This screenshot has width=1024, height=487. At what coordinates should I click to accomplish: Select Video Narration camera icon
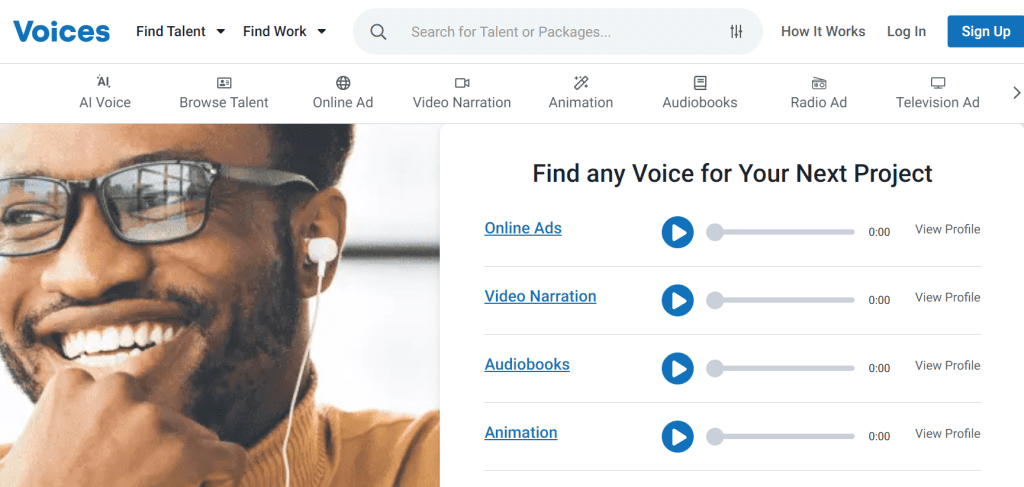(x=462, y=83)
